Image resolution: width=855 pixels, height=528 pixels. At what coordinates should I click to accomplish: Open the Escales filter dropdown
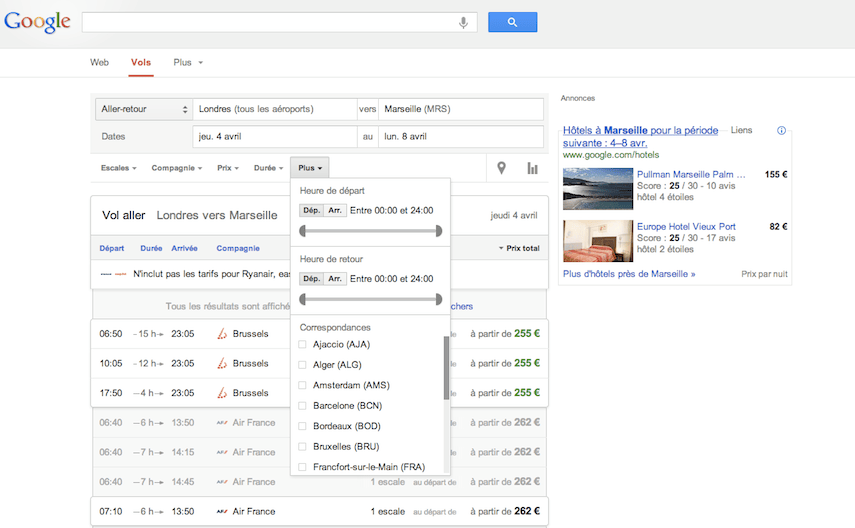118,168
